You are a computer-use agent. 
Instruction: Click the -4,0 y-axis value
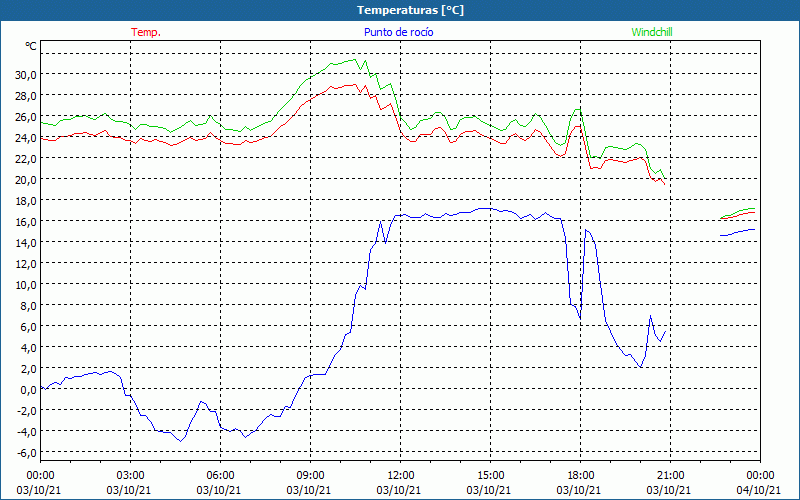pos(27,431)
